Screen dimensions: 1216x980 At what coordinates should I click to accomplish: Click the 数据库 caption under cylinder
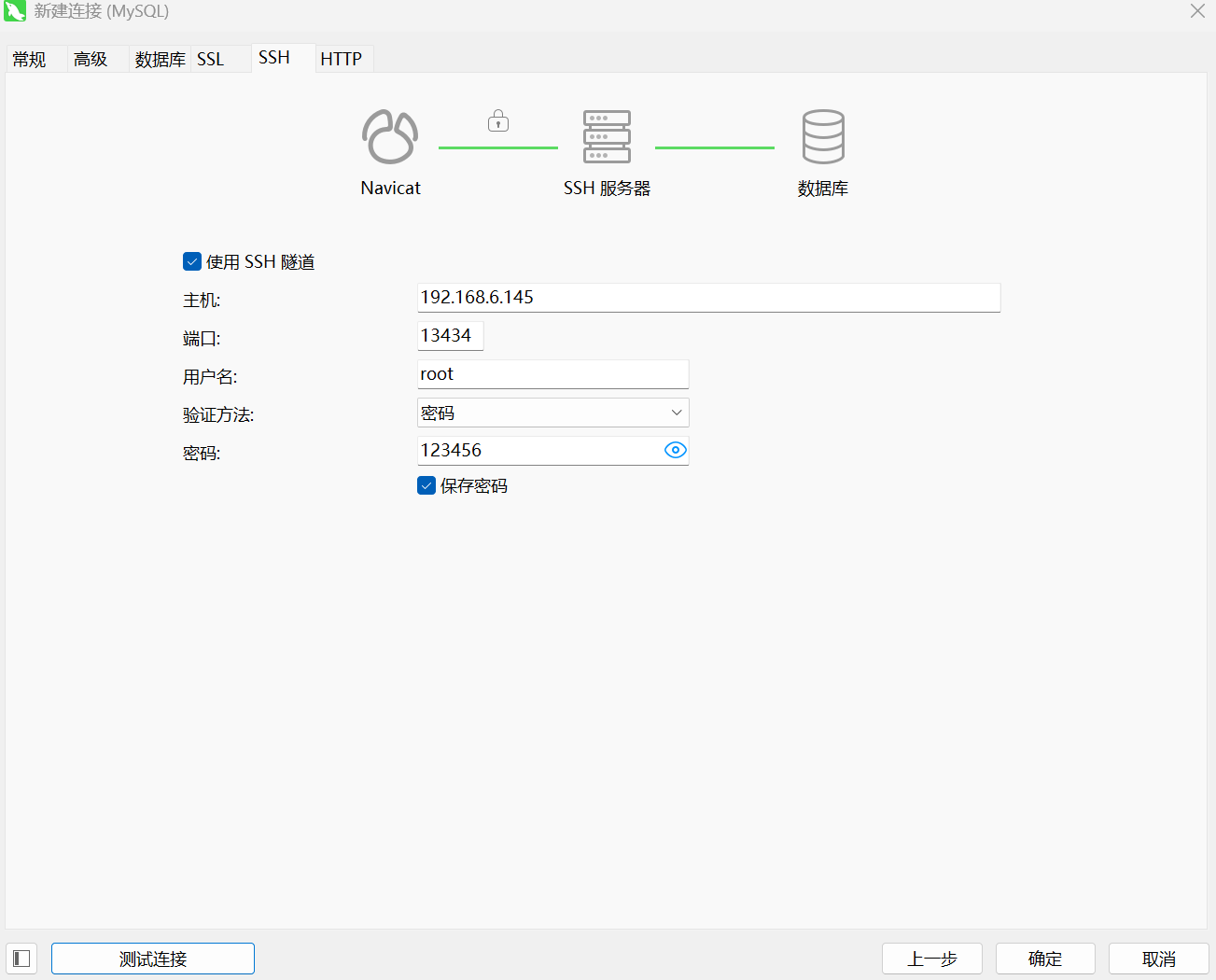coord(823,189)
